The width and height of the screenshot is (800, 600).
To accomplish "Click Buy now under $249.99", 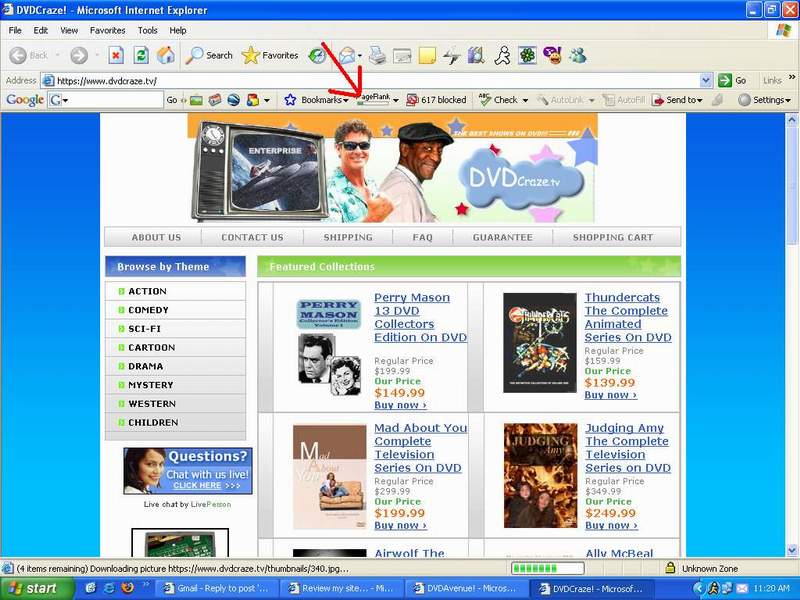I will coord(611,526).
